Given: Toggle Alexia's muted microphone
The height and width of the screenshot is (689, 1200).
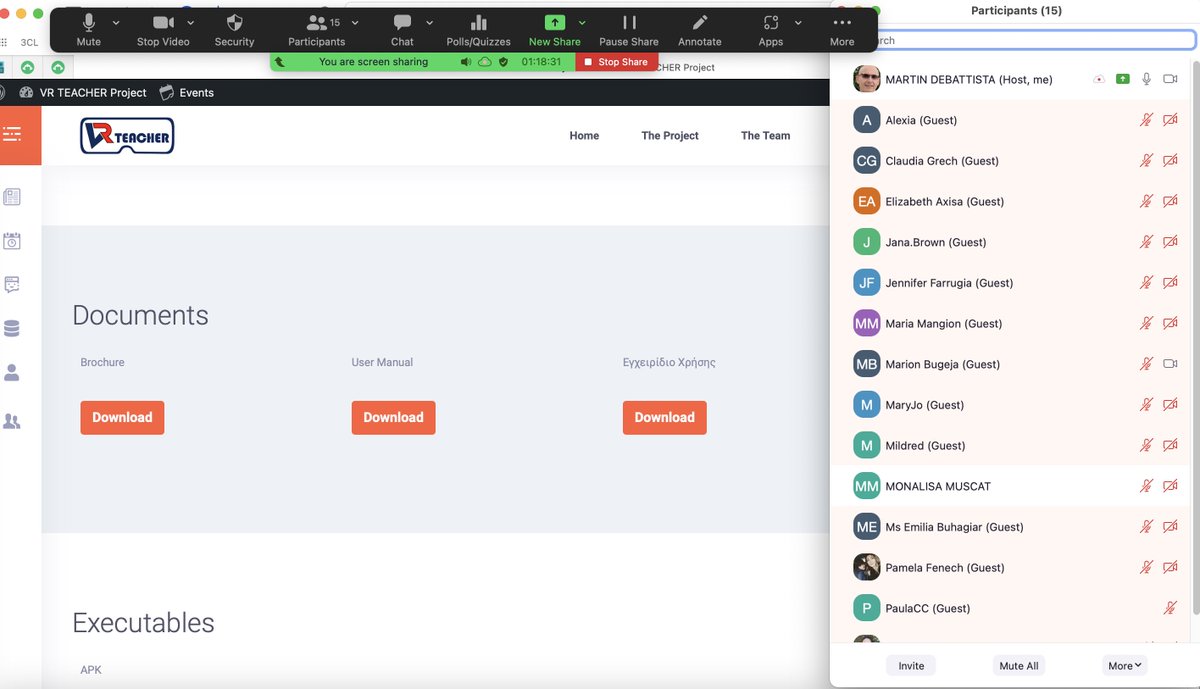Looking at the screenshot, I should pos(1147,120).
